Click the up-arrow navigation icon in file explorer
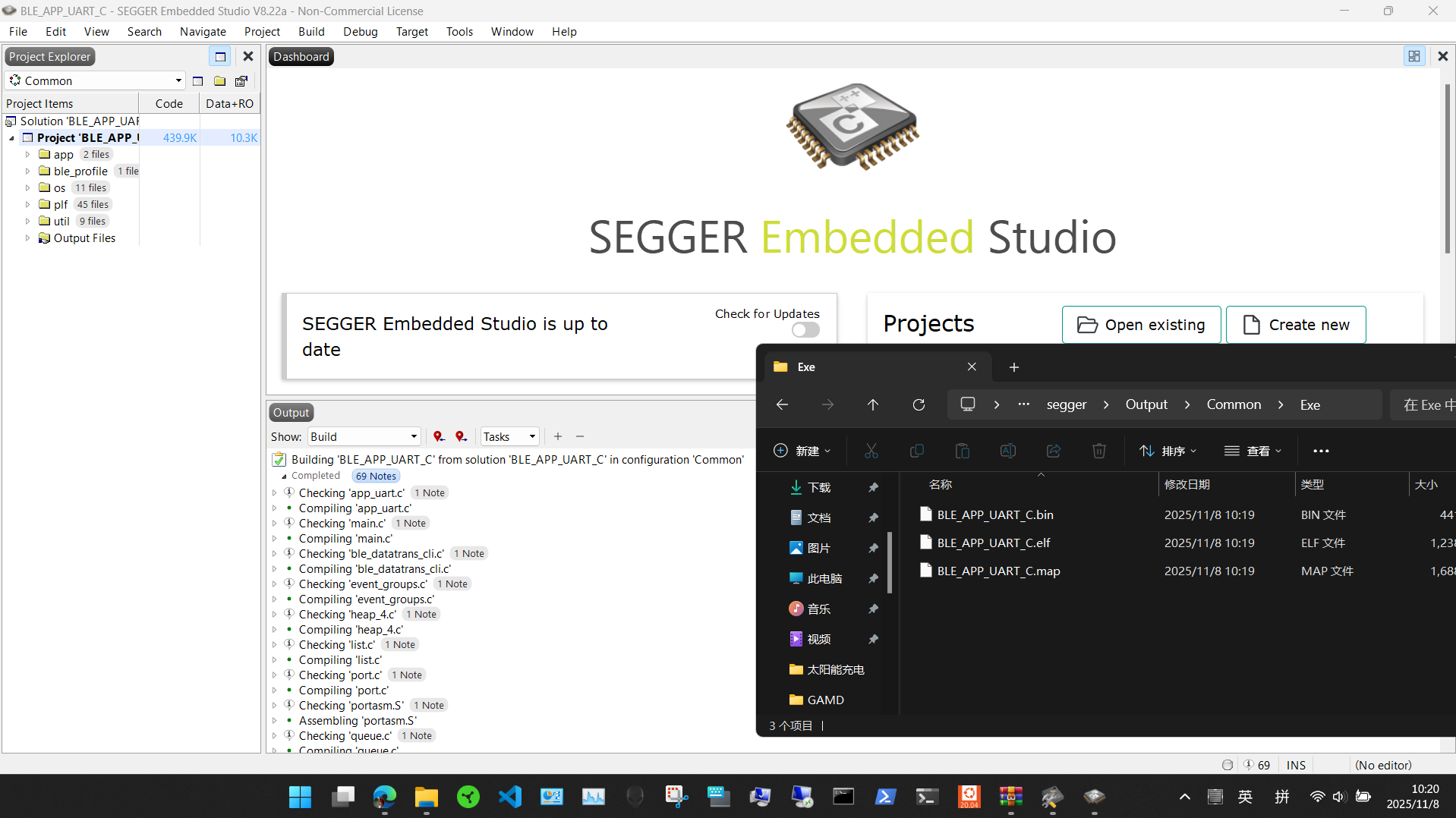The image size is (1456, 818). tap(873, 404)
